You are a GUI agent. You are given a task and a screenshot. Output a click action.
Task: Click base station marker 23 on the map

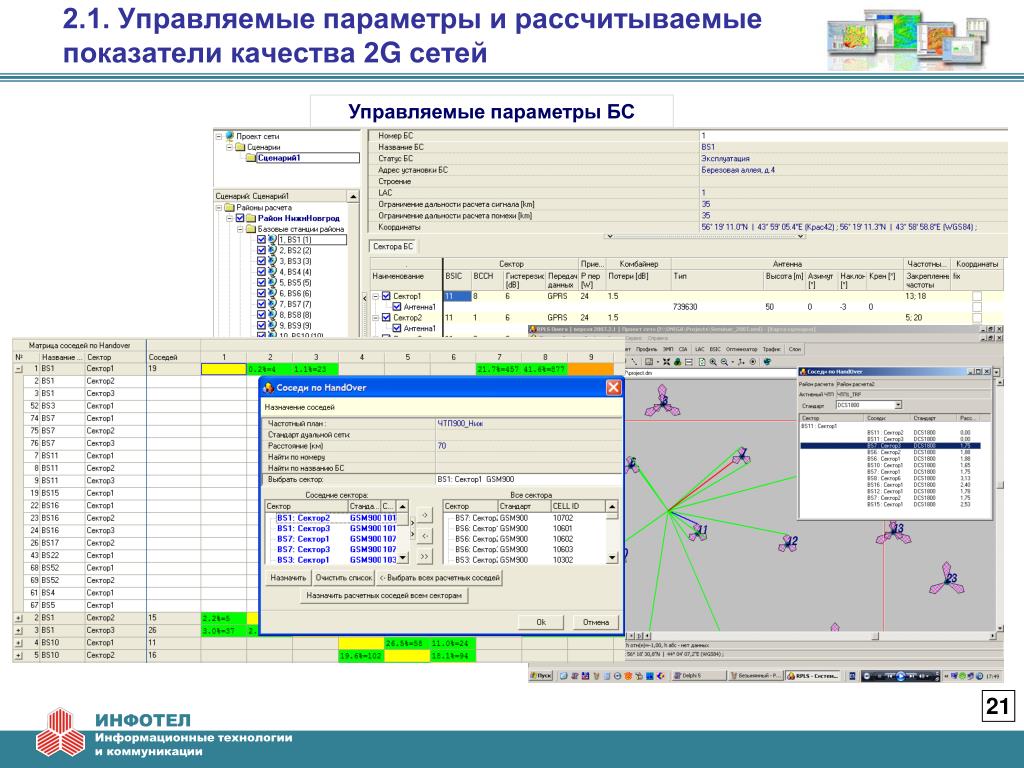pyautogui.click(x=946, y=579)
